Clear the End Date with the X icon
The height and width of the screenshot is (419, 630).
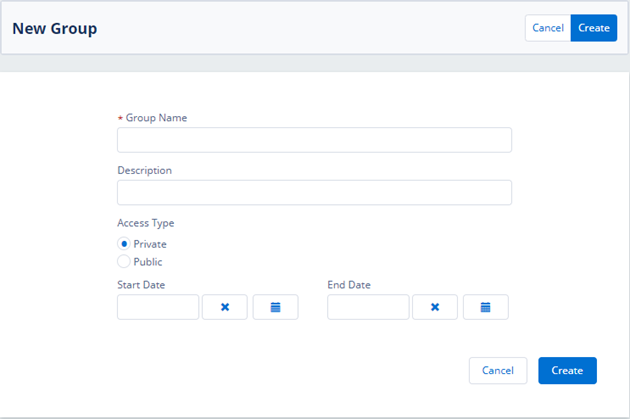[x=435, y=307]
